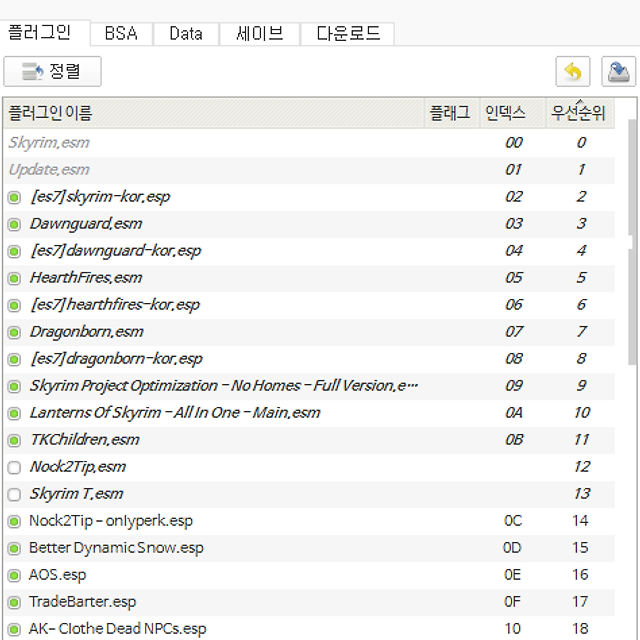
Task: Click priority value 18
Action: pyautogui.click(x=580, y=629)
